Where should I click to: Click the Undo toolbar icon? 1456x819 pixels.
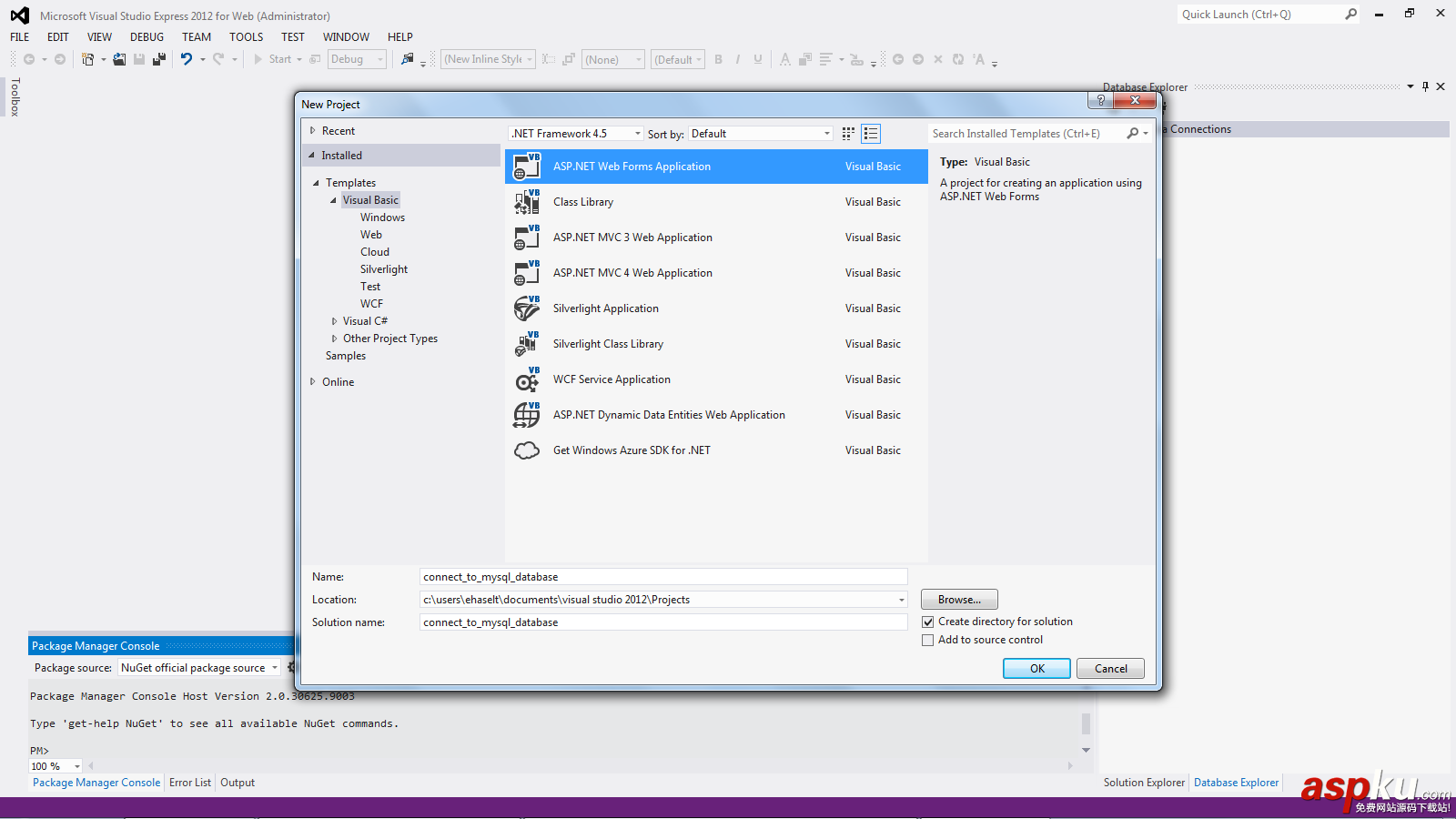[x=187, y=59]
